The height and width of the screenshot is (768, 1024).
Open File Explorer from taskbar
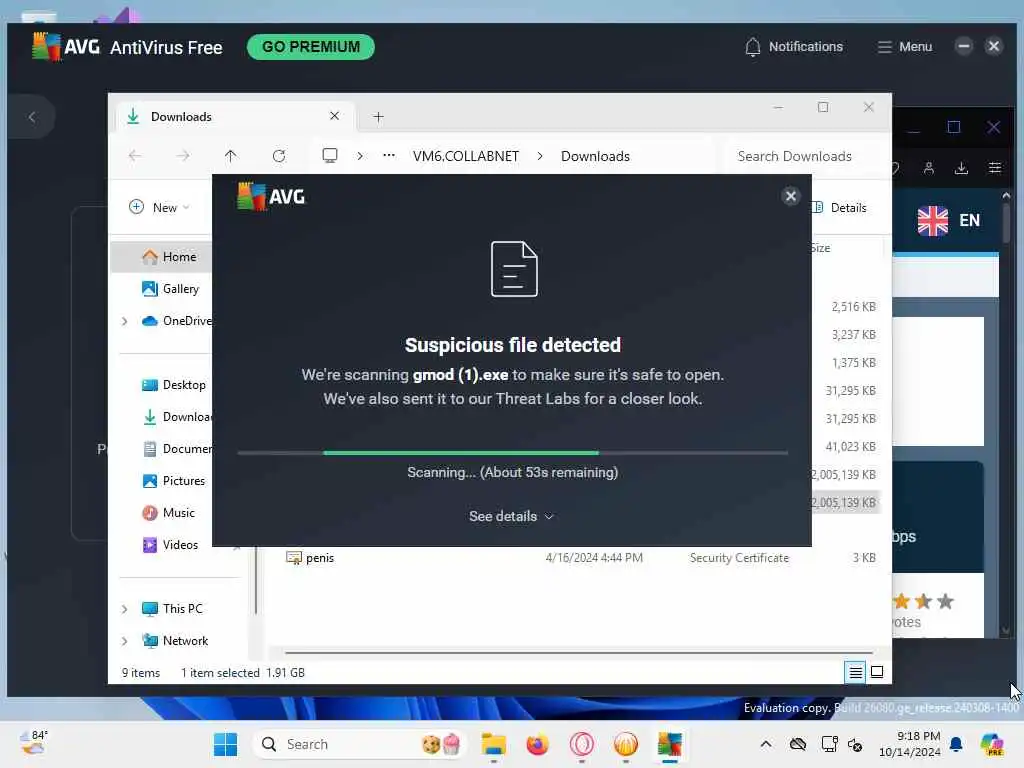click(494, 744)
